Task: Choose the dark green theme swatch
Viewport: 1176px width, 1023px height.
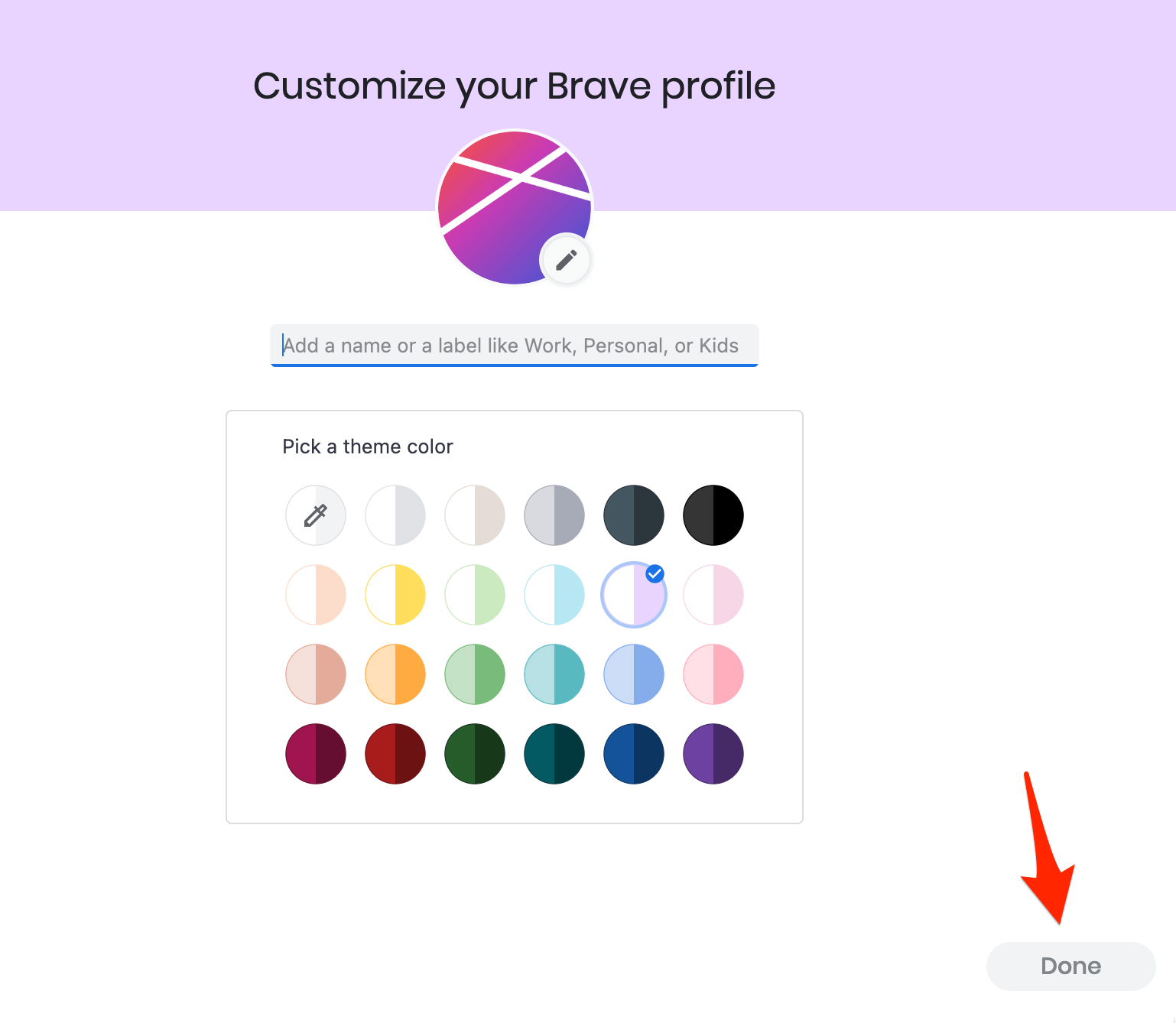Action: point(475,754)
